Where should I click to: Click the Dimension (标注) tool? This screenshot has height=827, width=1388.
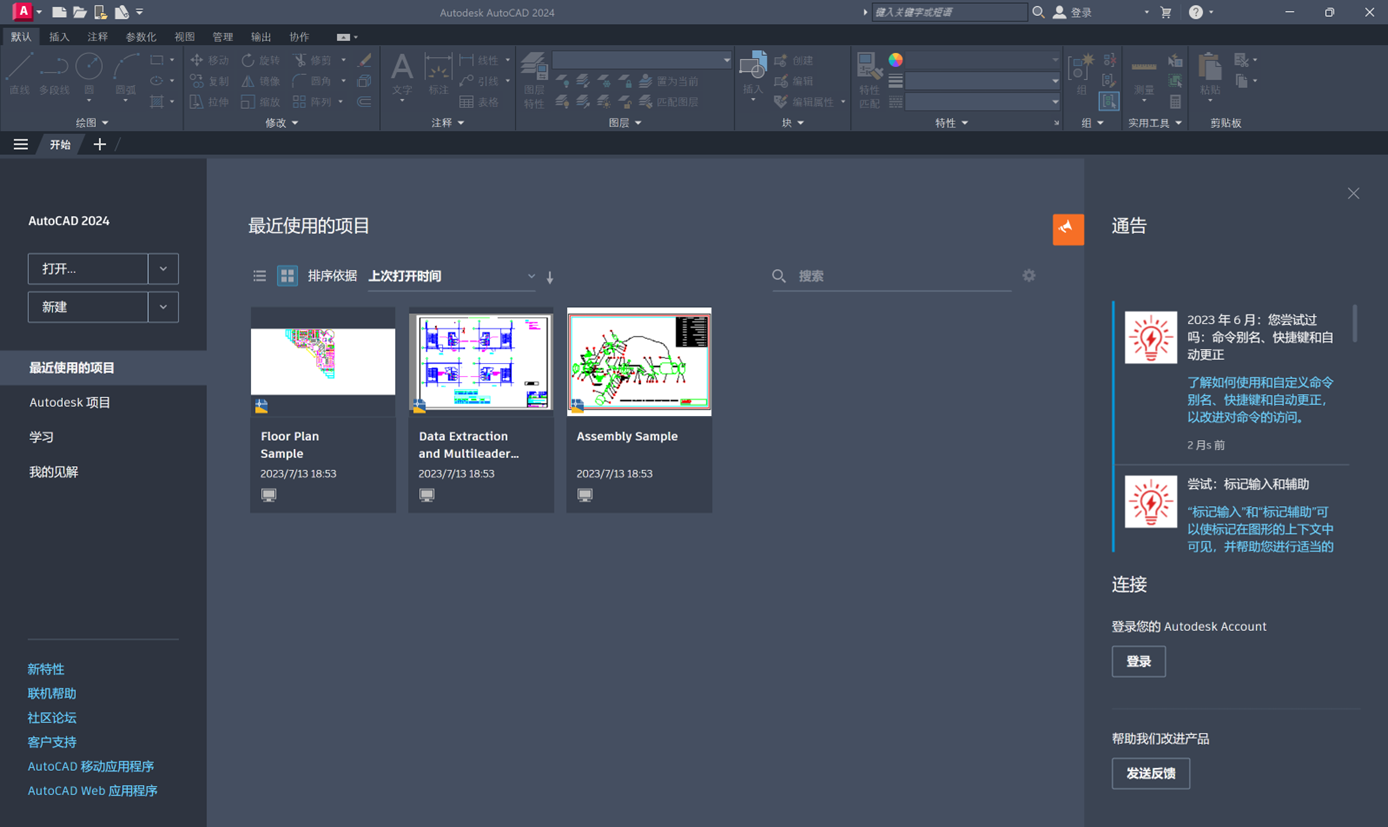pyautogui.click(x=438, y=75)
